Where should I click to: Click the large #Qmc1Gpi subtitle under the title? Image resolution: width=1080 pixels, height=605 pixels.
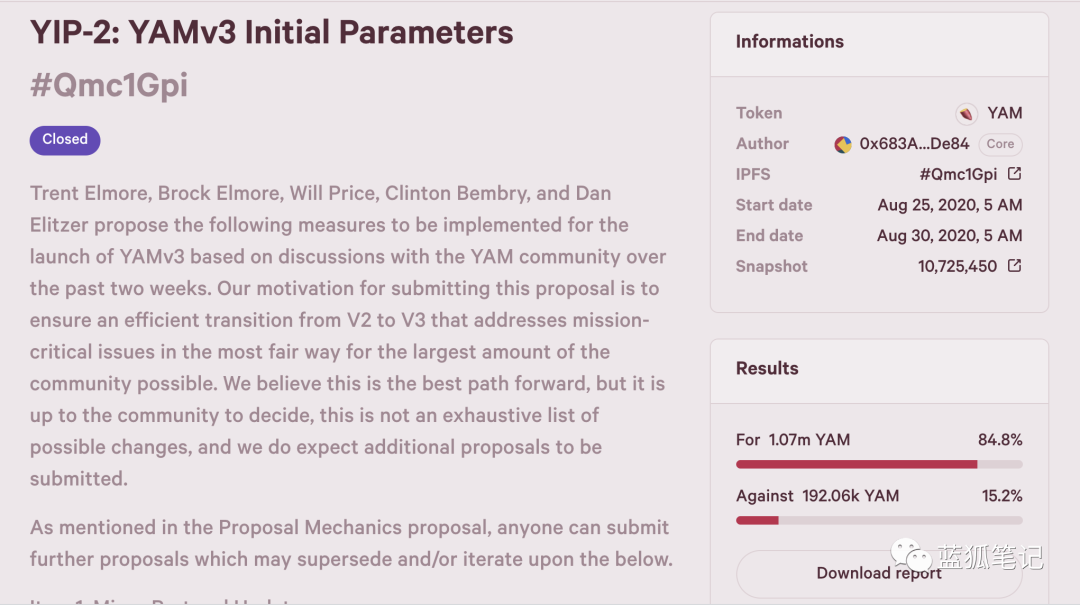(109, 85)
